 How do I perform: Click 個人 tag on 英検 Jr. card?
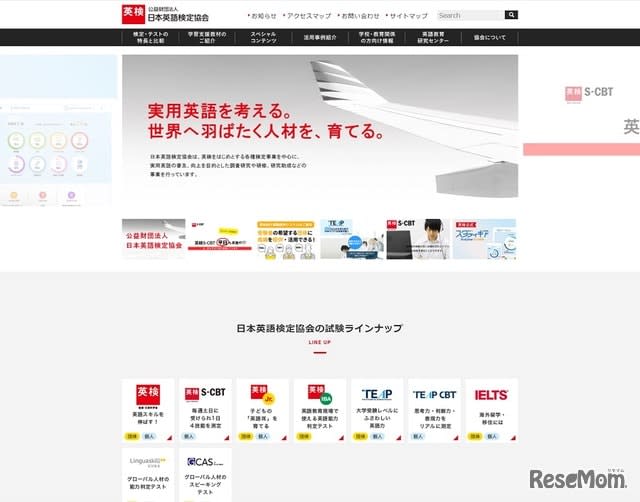(263, 436)
